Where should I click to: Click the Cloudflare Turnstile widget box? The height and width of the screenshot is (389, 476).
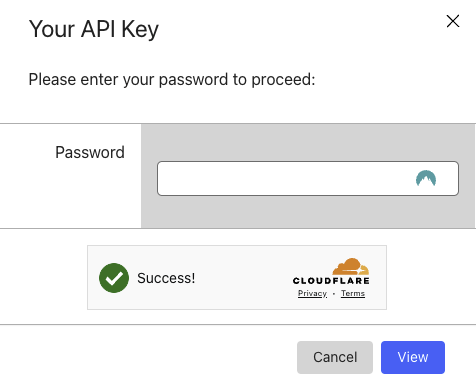tap(237, 278)
